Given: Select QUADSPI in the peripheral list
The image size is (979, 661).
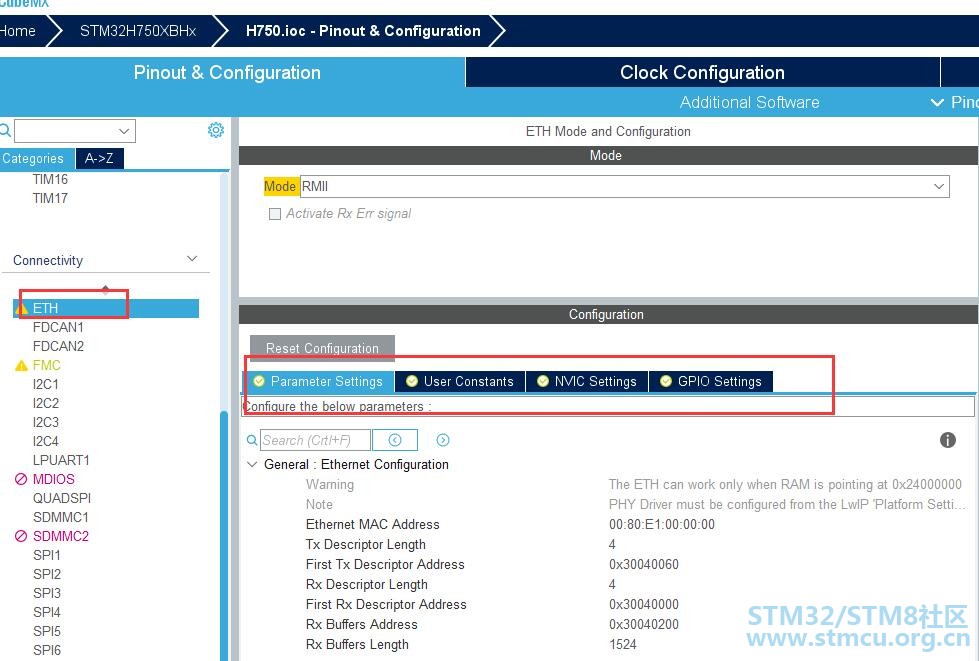Looking at the screenshot, I should (x=62, y=498).
